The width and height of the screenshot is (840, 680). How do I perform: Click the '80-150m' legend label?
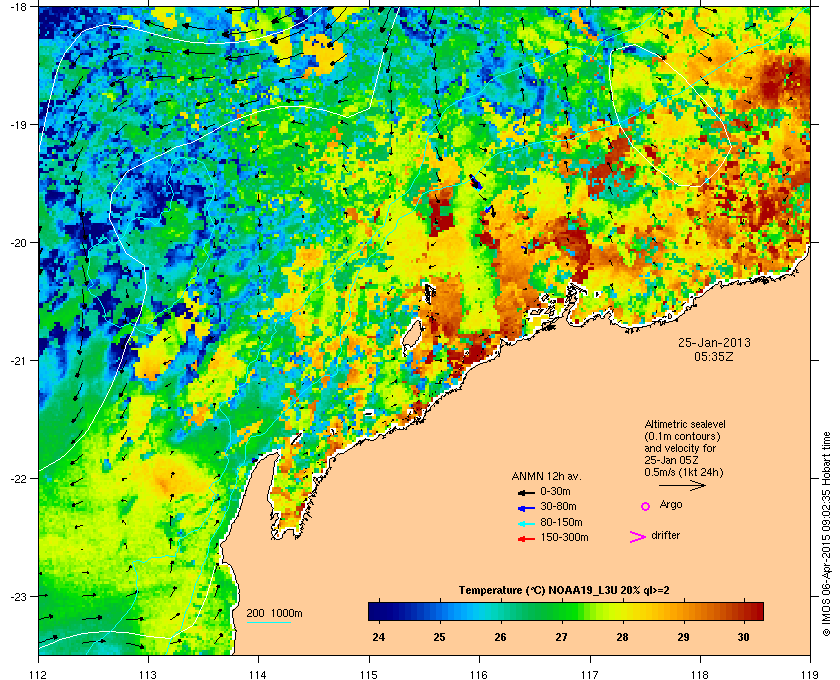(561, 522)
